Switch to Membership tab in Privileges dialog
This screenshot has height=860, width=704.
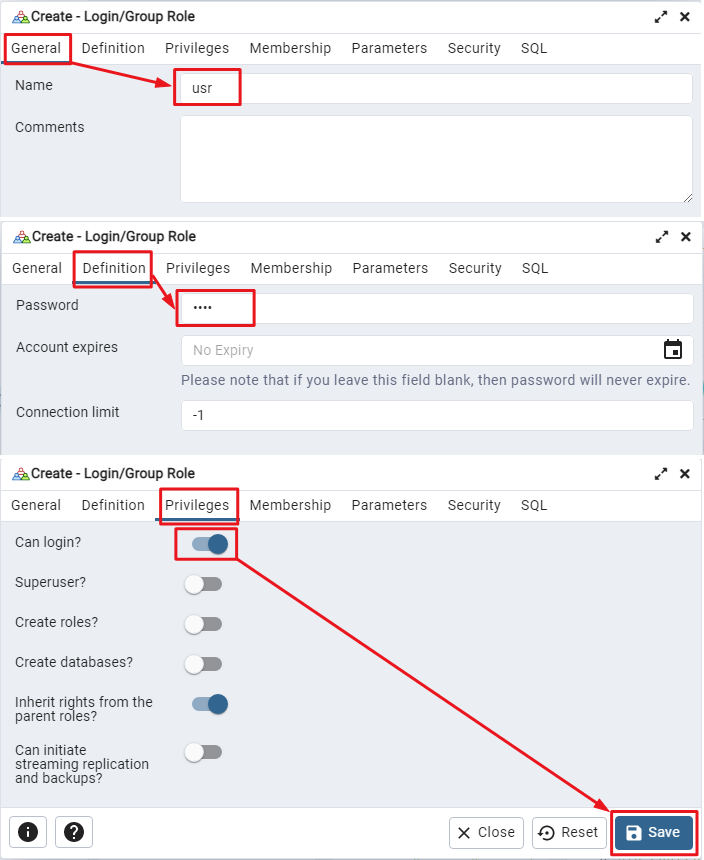[290, 505]
